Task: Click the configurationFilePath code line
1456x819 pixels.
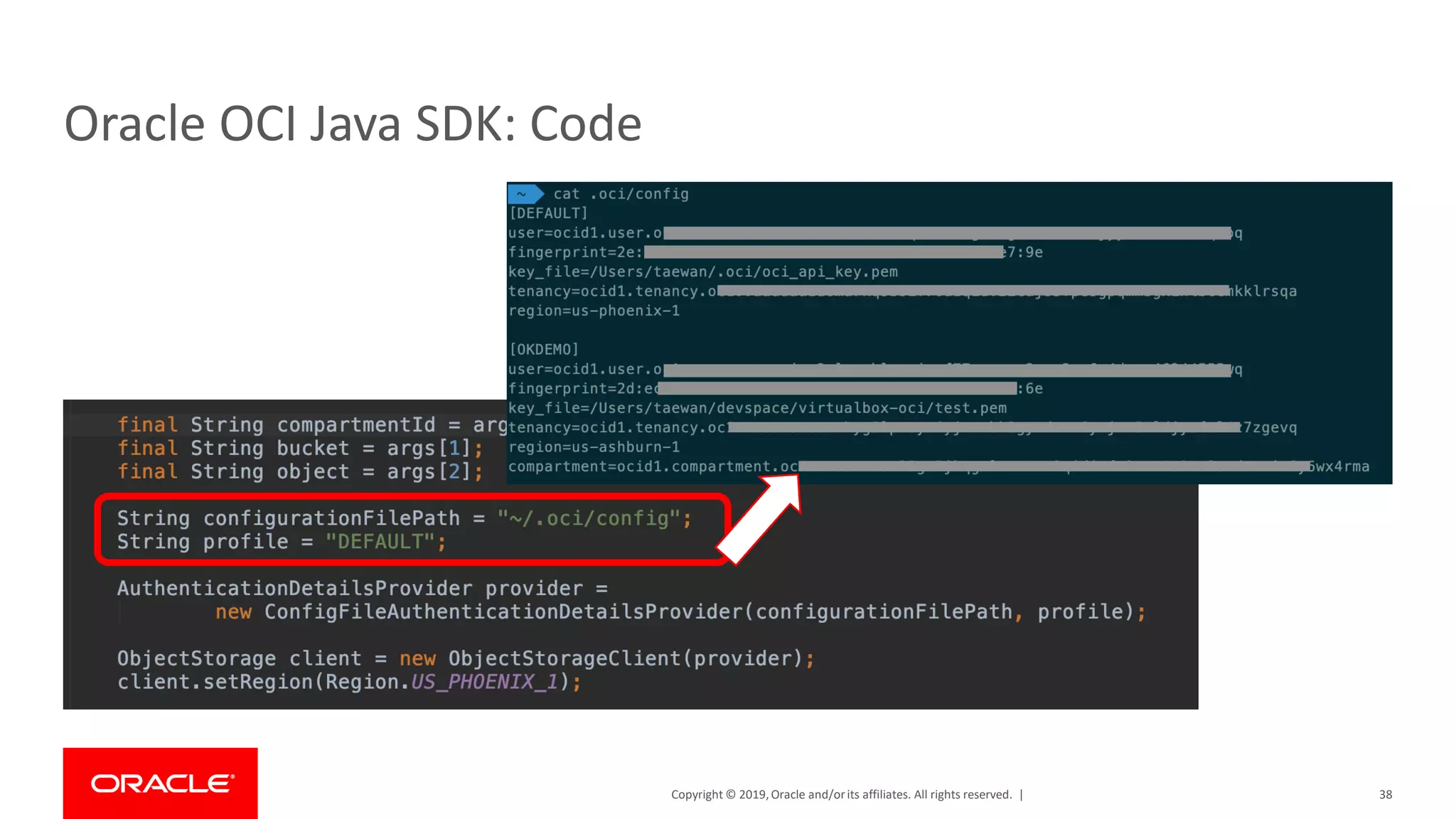Action: point(405,518)
